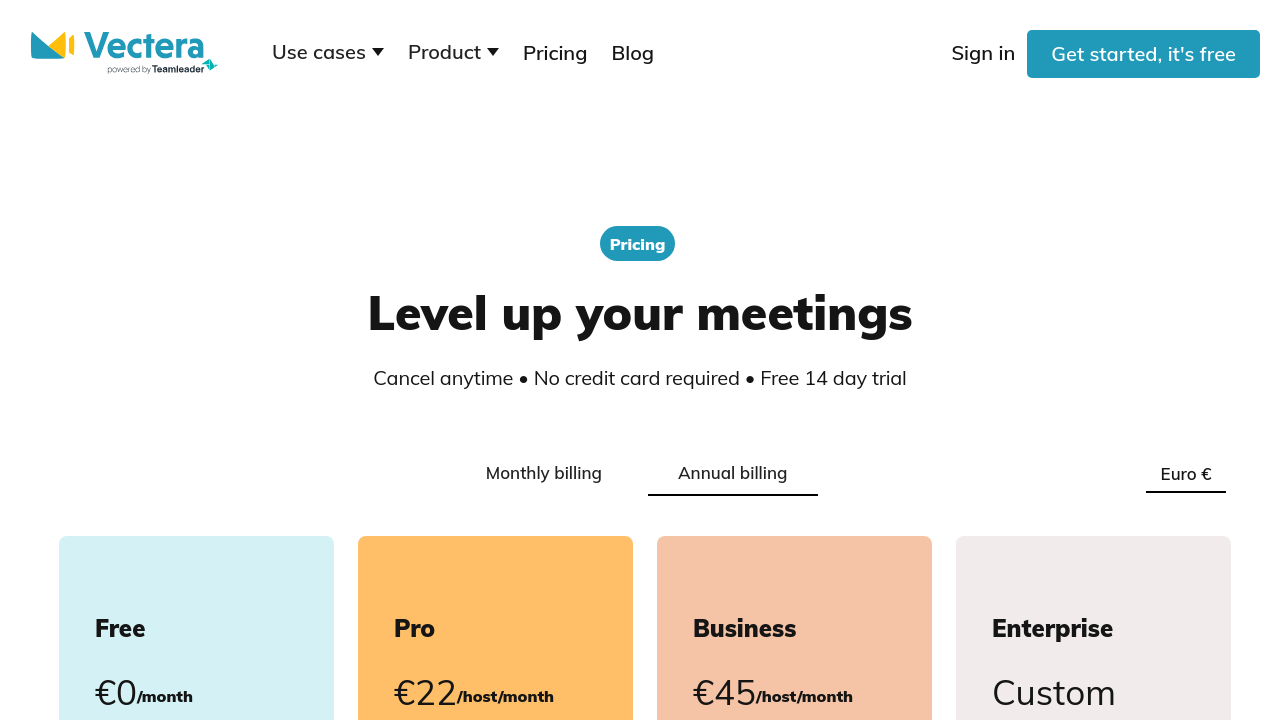Click the Sign in link
The image size is (1280, 720).
(x=982, y=53)
